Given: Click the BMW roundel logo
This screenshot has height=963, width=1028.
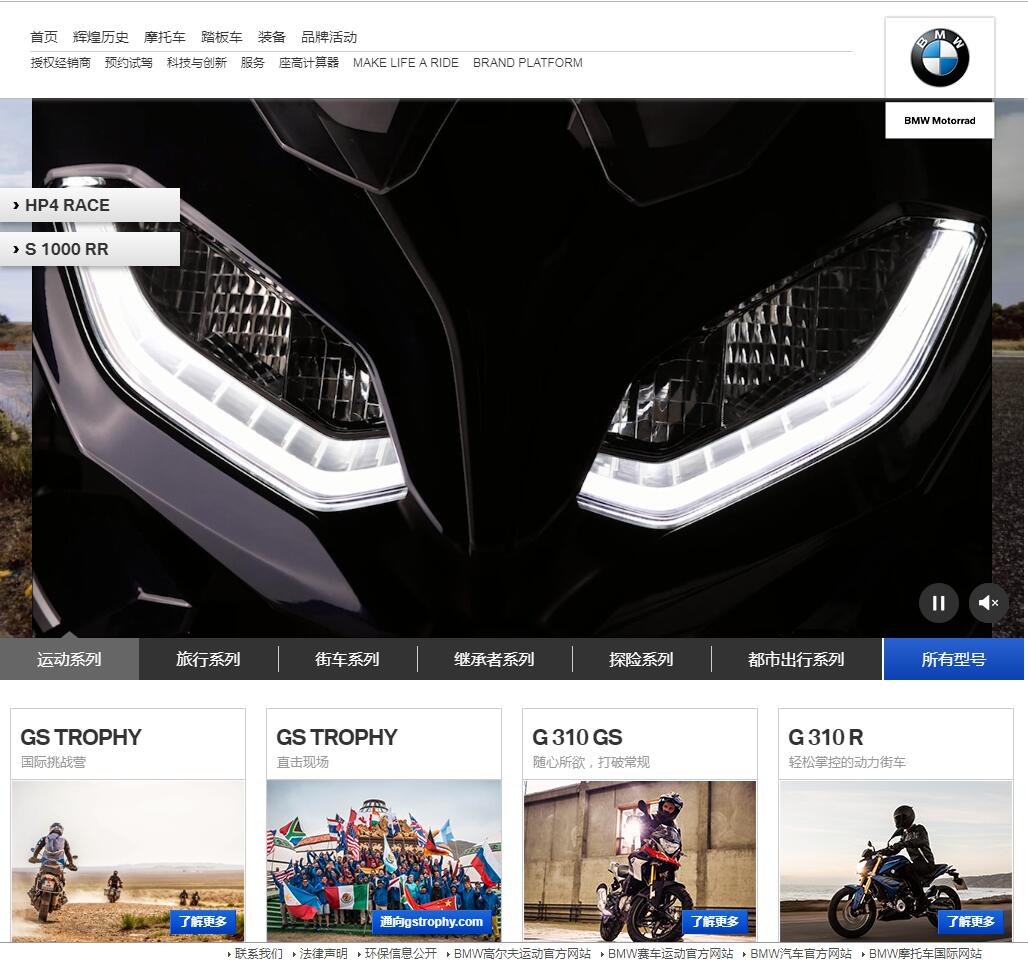Looking at the screenshot, I should point(939,58).
